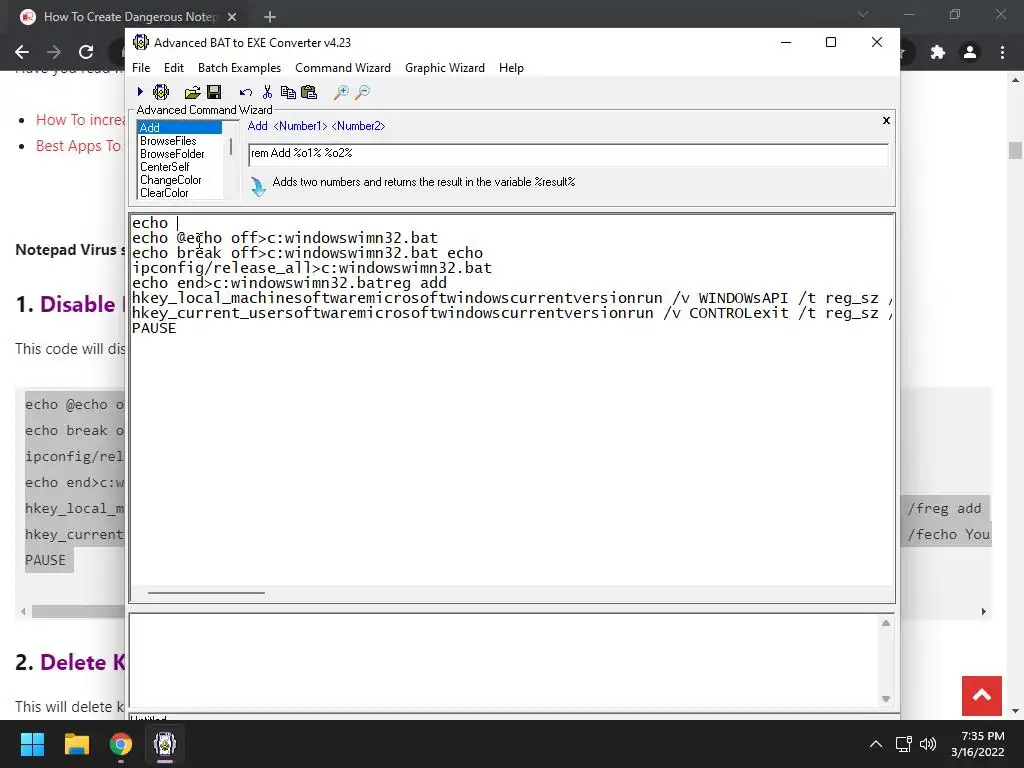The width and height of the screenshot is (1024, 768).
Task: Open the Edit menu
Action: 174,68
